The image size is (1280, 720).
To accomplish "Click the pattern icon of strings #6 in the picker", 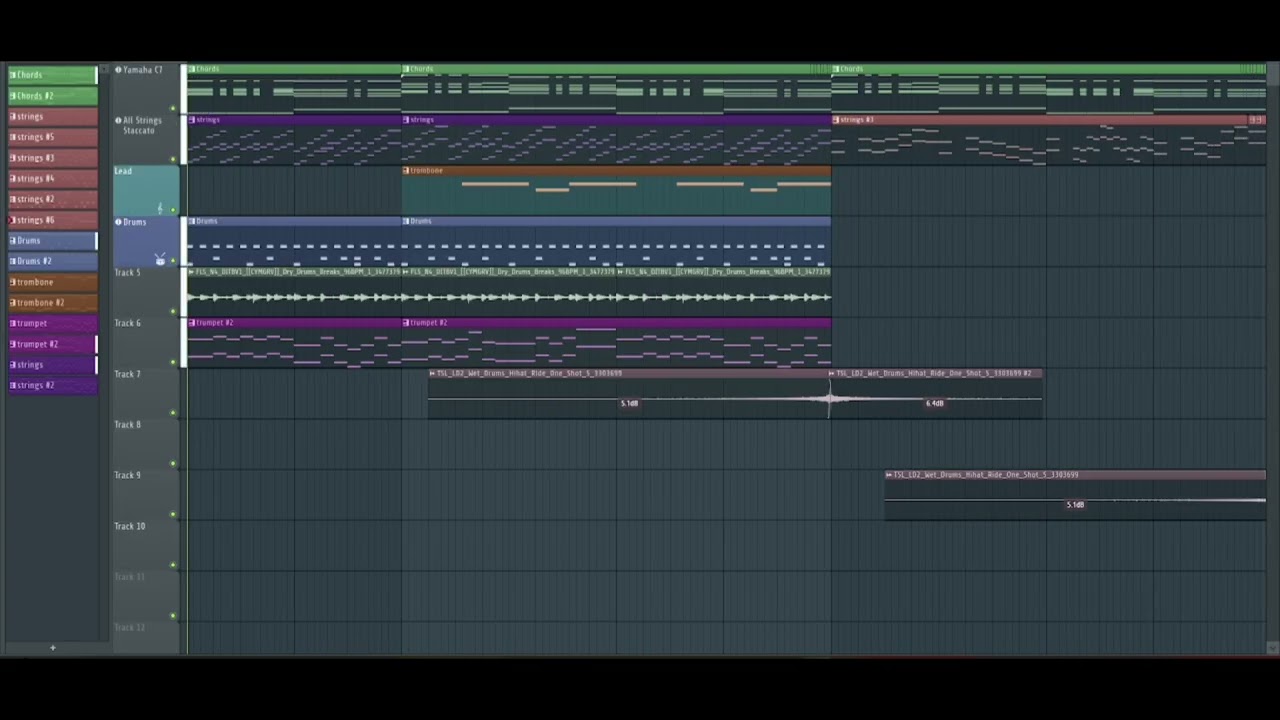I will 13,220.
